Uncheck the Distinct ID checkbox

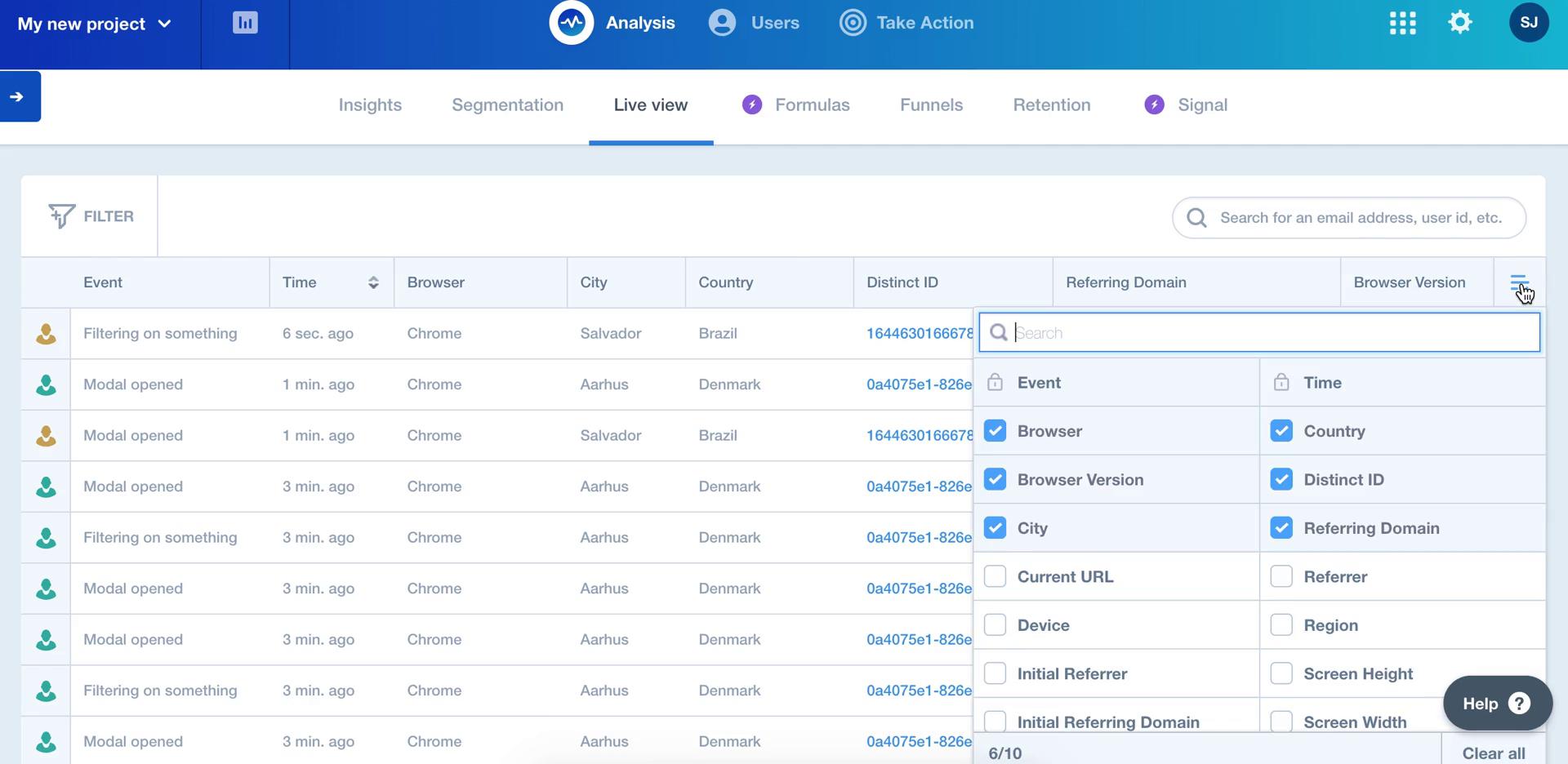coord(1281,479)
